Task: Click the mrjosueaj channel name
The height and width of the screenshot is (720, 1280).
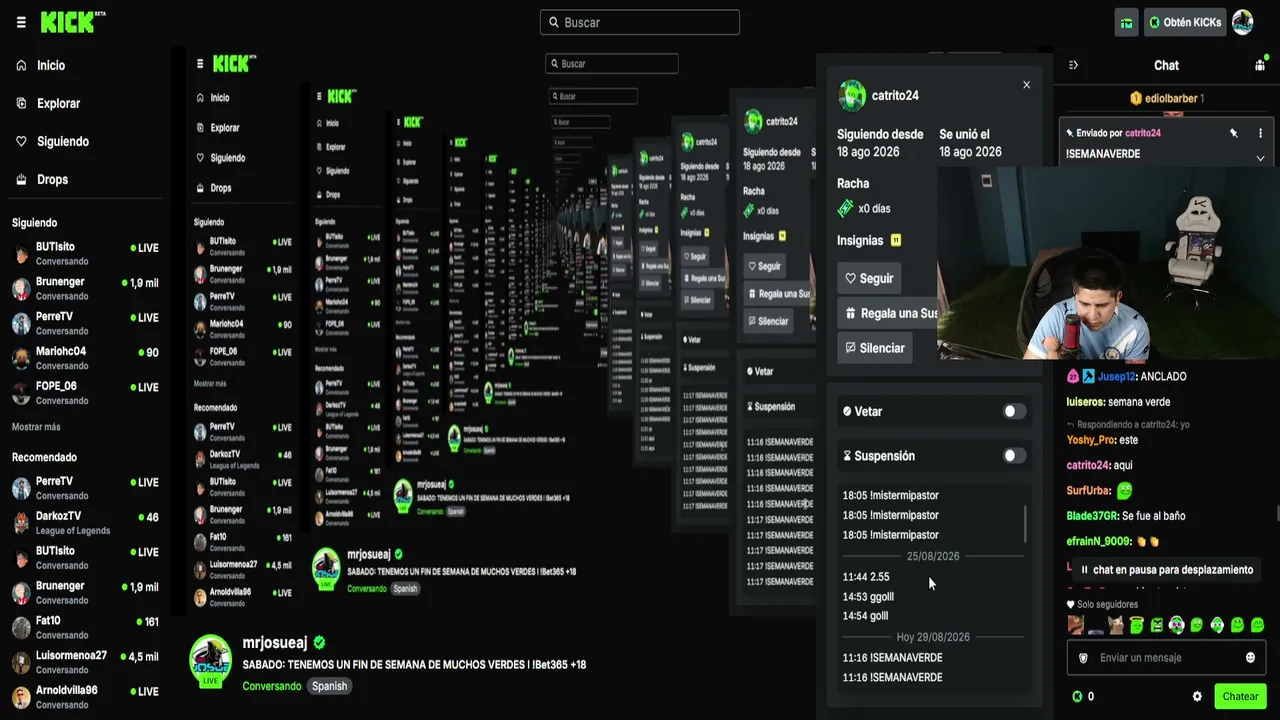Action: tap(275, 643)
